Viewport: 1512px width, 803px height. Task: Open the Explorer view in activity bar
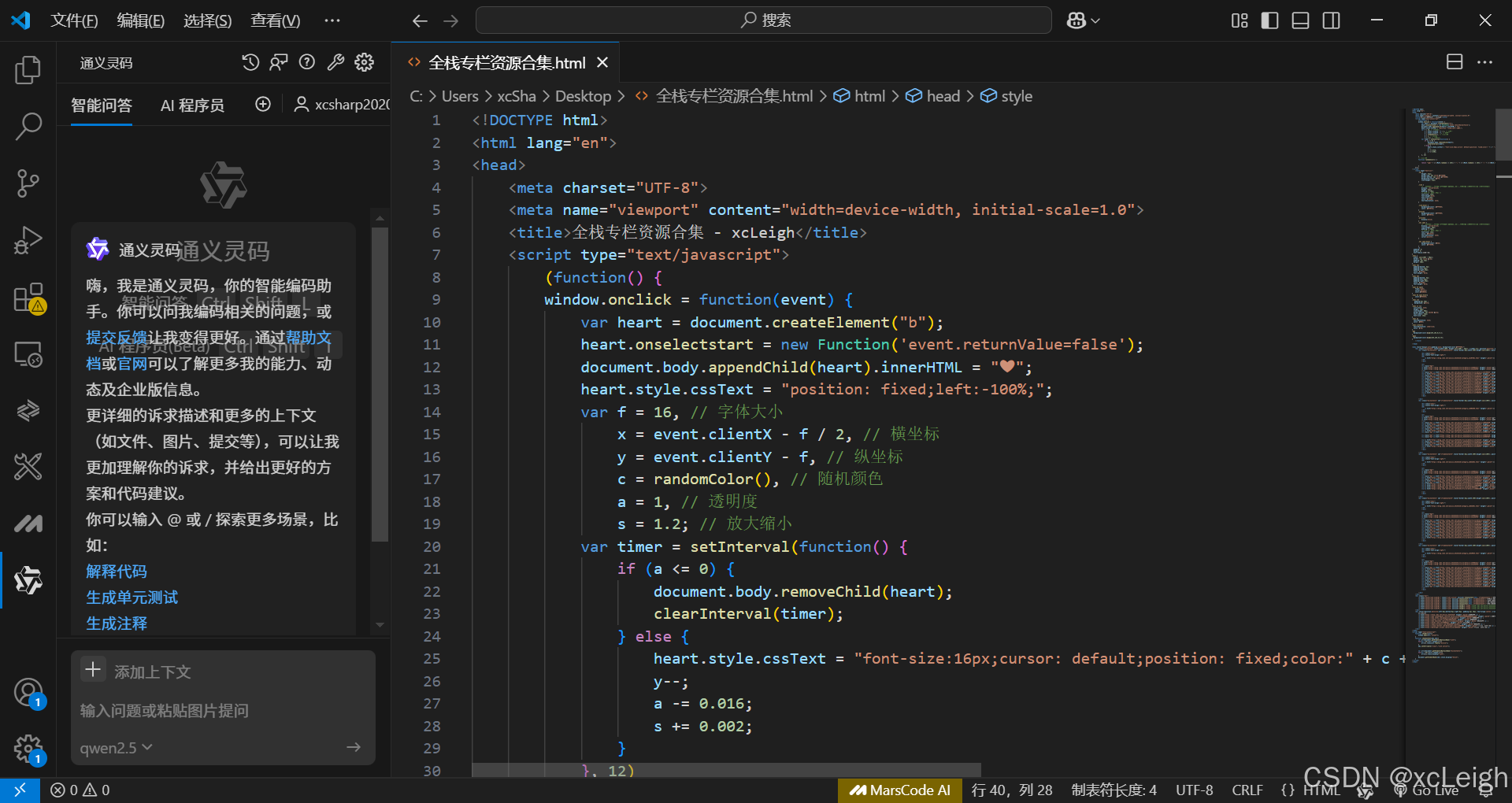pos(28,70)
